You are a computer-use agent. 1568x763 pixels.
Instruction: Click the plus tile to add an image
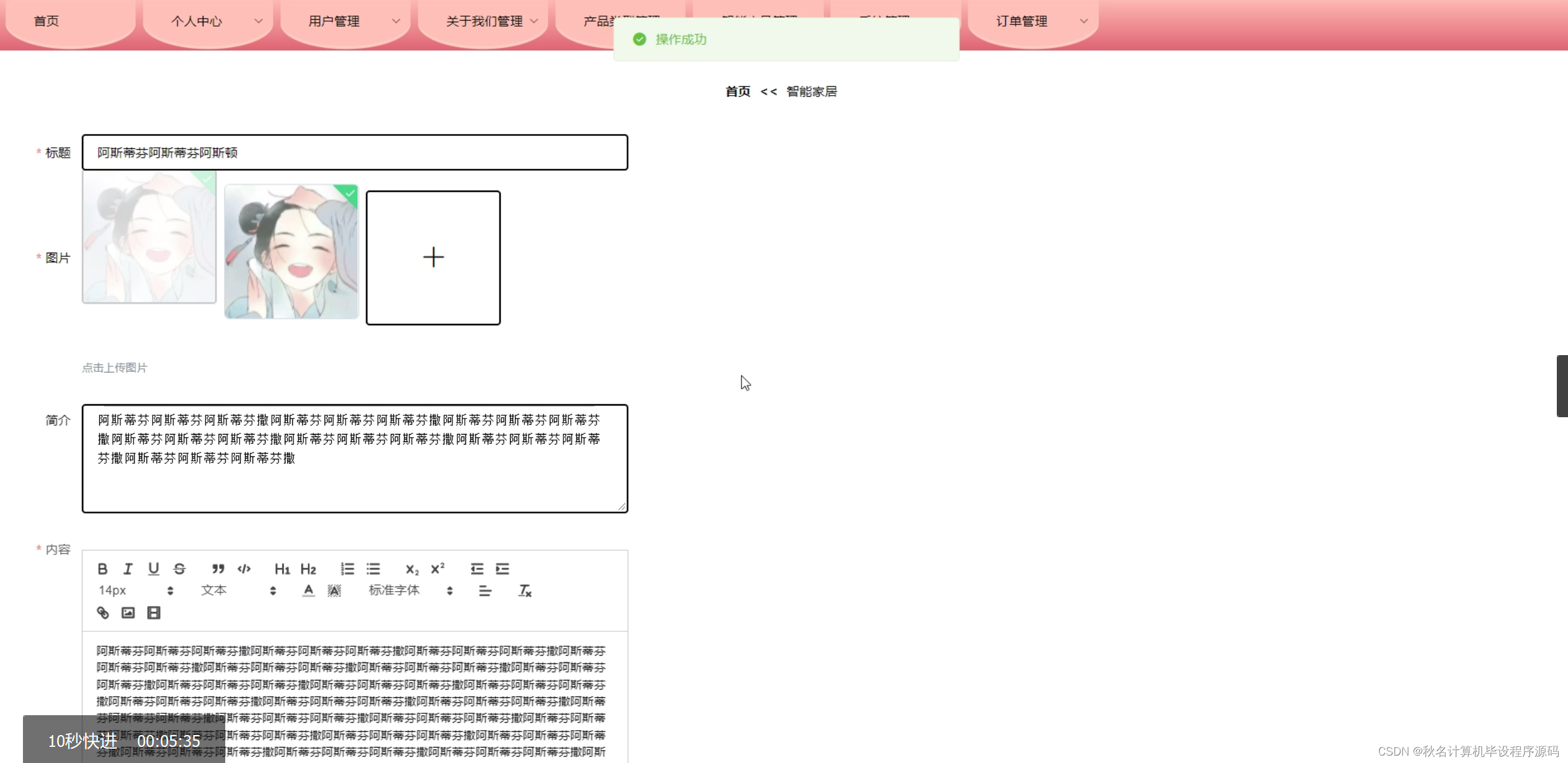click(x=433, y=257)
